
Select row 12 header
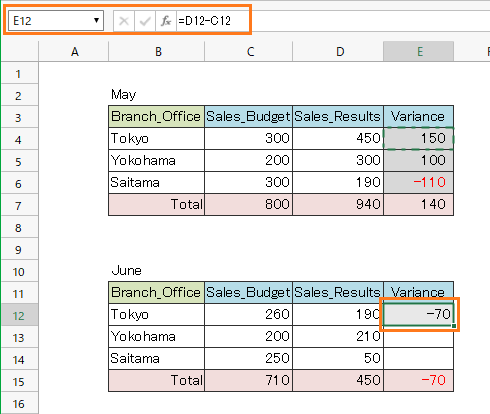19,315
